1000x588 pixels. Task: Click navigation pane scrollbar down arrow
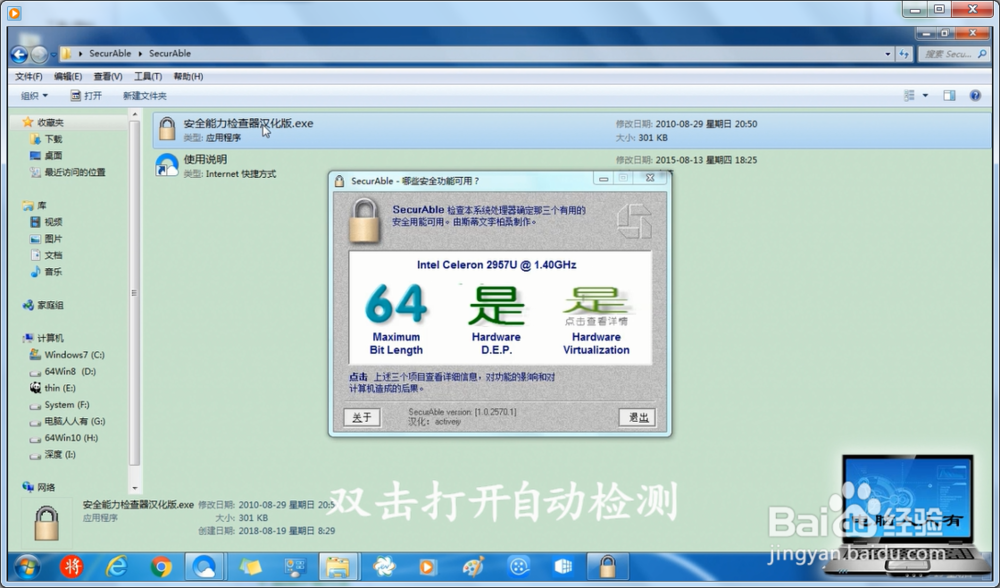tap(134, 488)
